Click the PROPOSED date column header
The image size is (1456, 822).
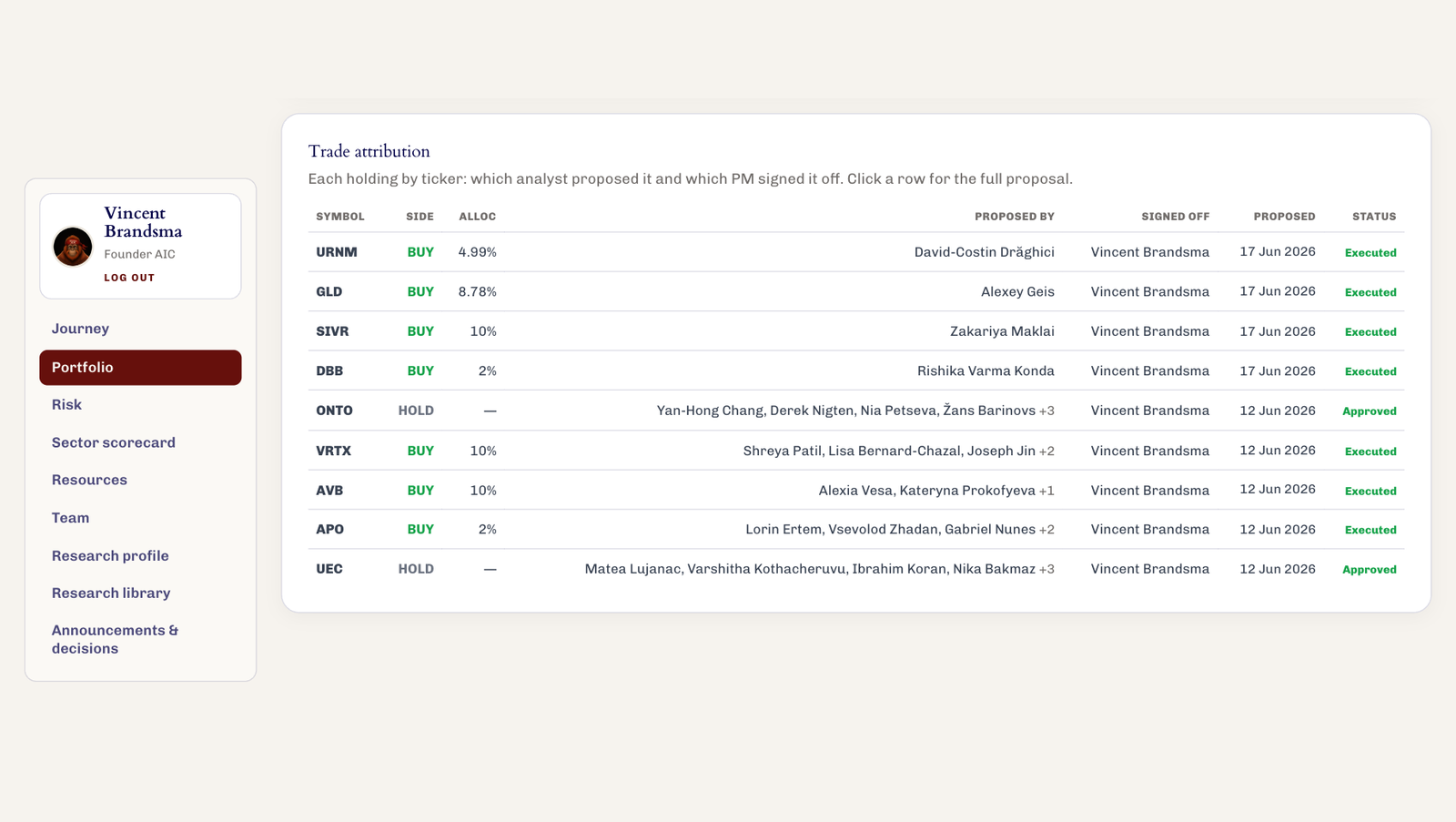[1284, 217]
